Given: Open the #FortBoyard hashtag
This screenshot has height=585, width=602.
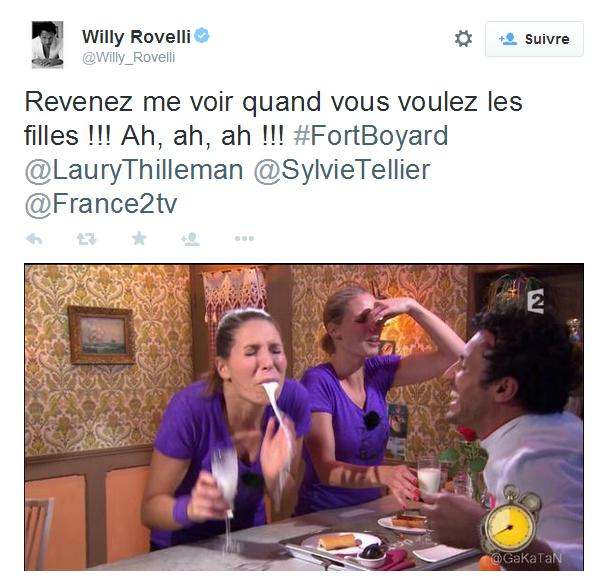Looking at the screenshot, I should pos(371,136).
